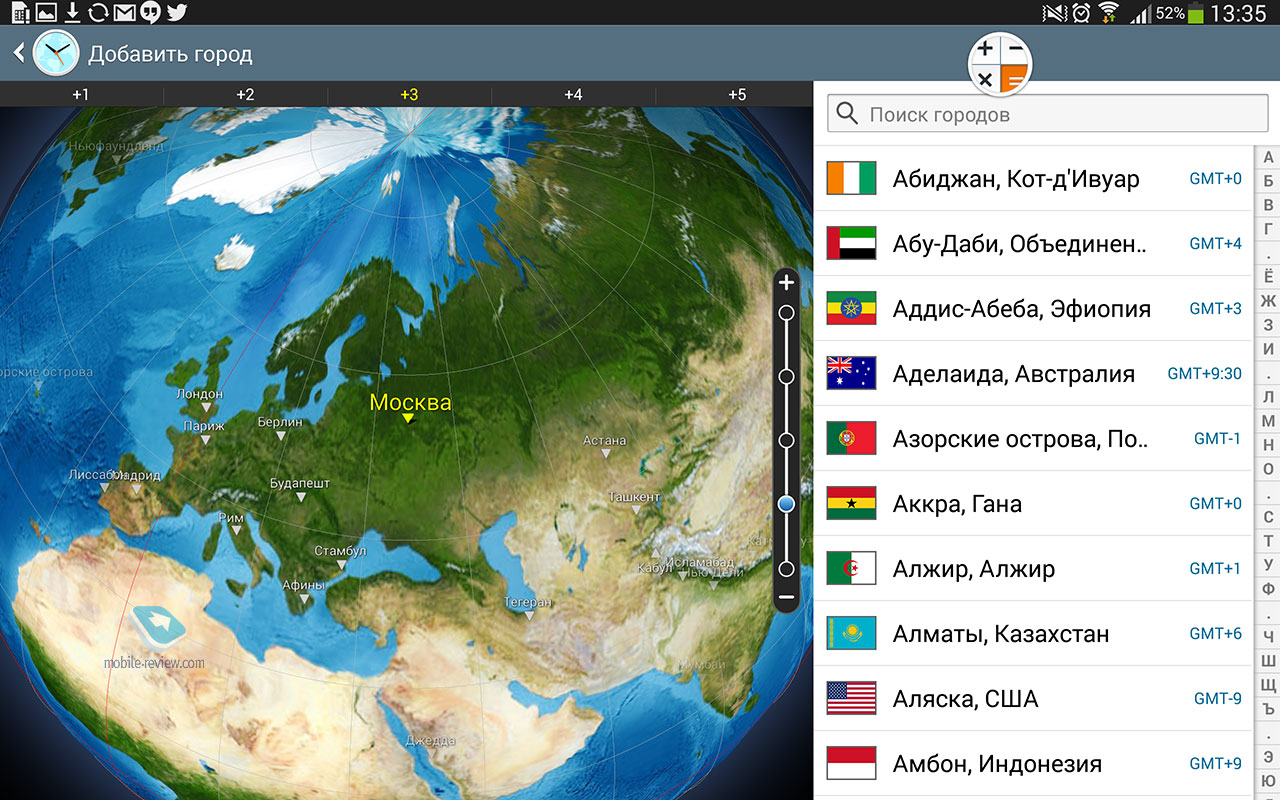The height and width of the screenshot is (800, 1280).
Task: Select the highlighted +3 time zone header
Action: [x=409, y=94]
